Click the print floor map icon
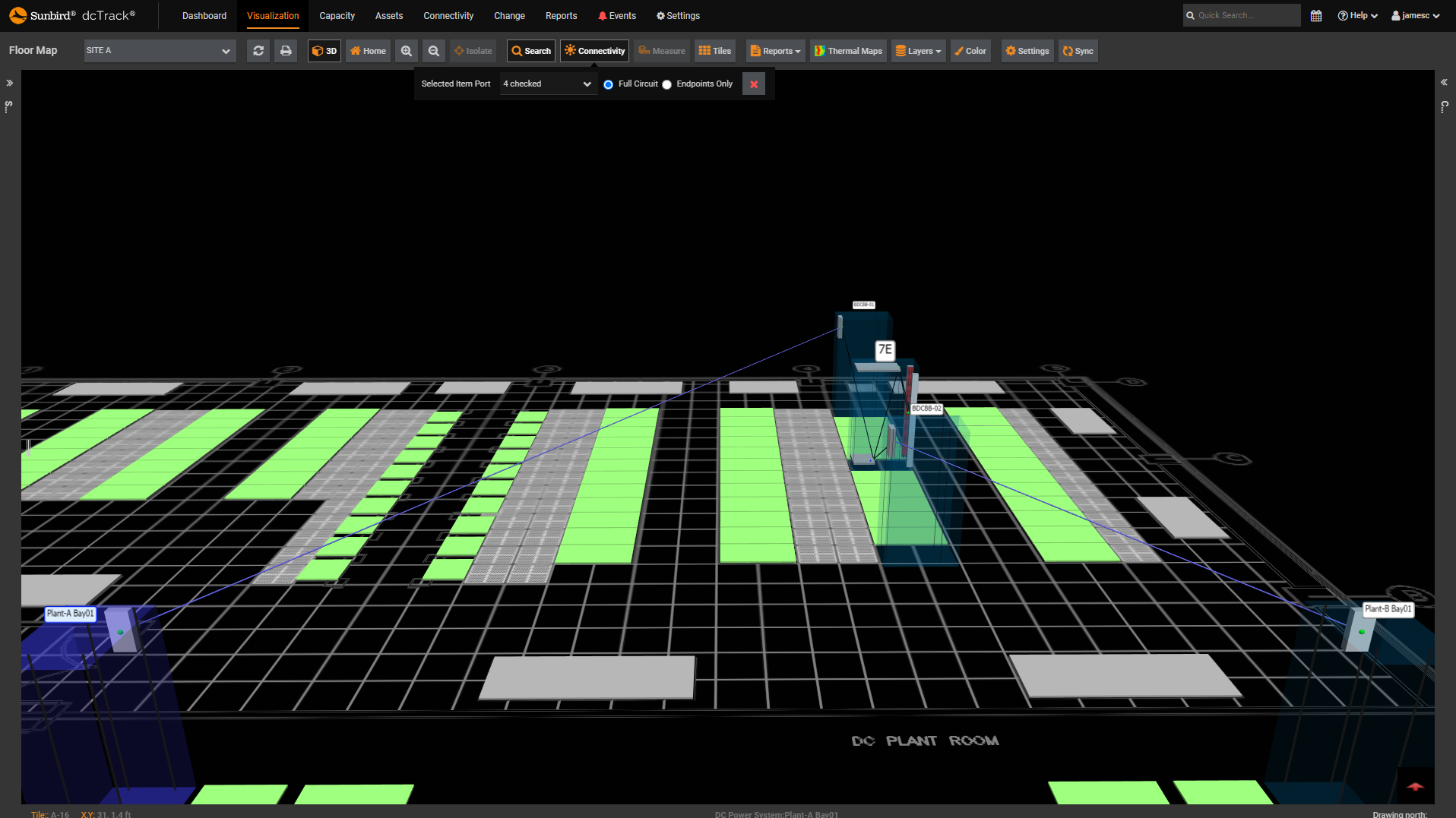Screen dimensions: 1456x818 pyautogui.click(x=286, y=51)
